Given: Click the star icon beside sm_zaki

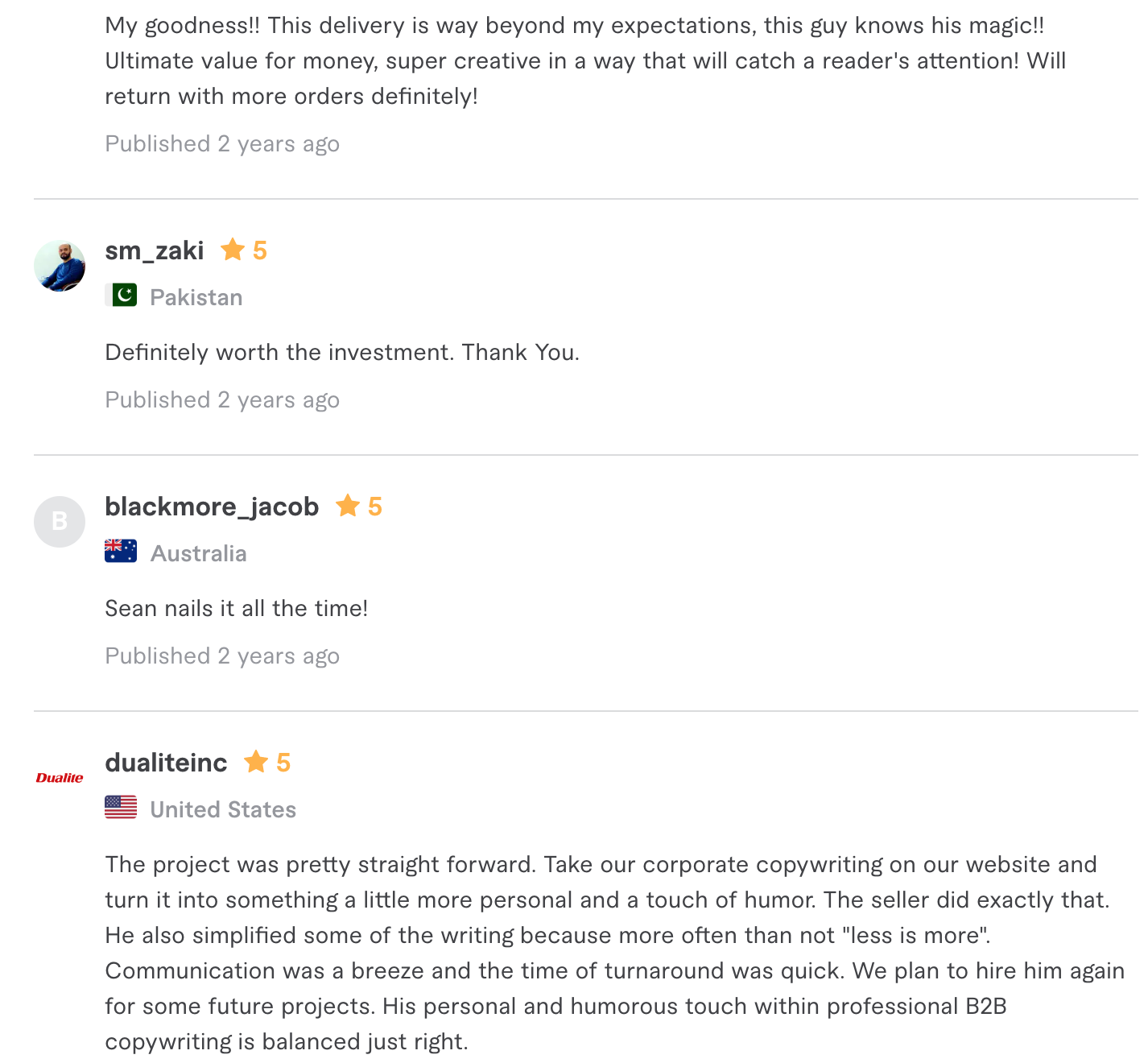Looking at the screenshot, I should pos(233,250).
